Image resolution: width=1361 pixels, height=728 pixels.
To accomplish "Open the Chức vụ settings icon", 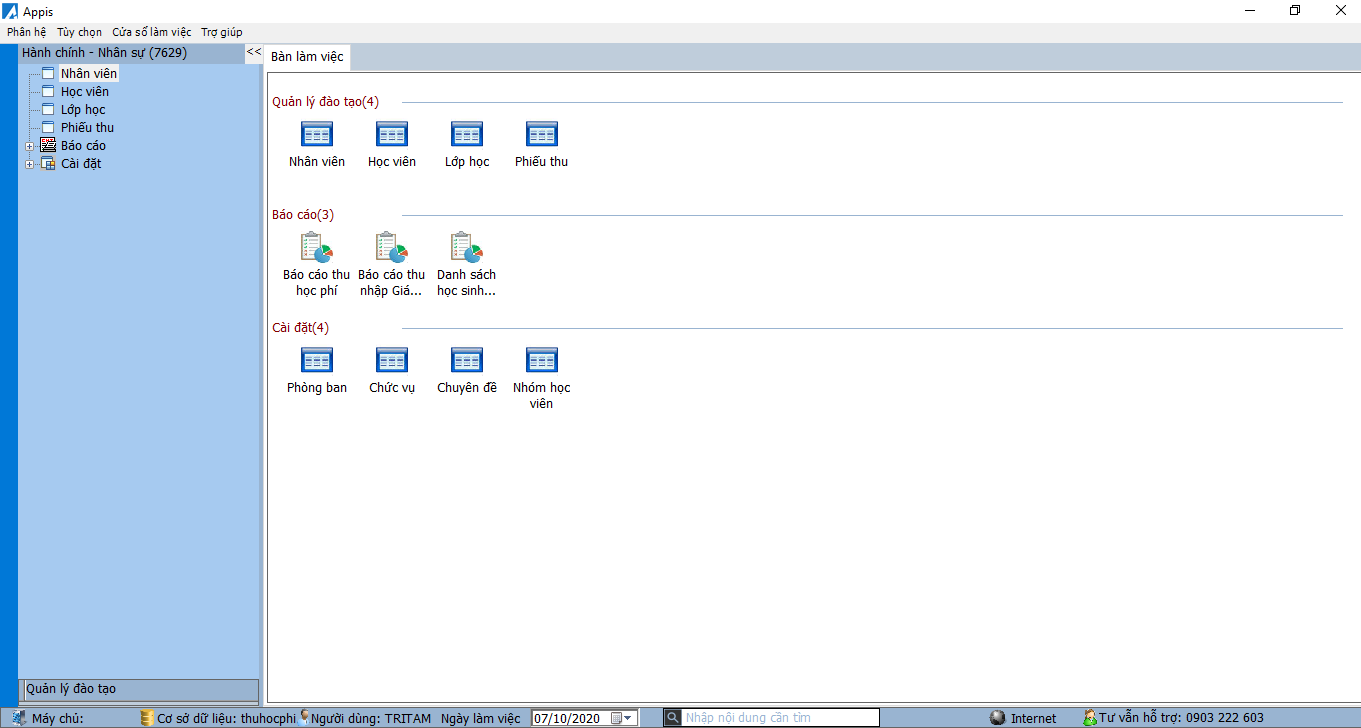I will (392, 360).
